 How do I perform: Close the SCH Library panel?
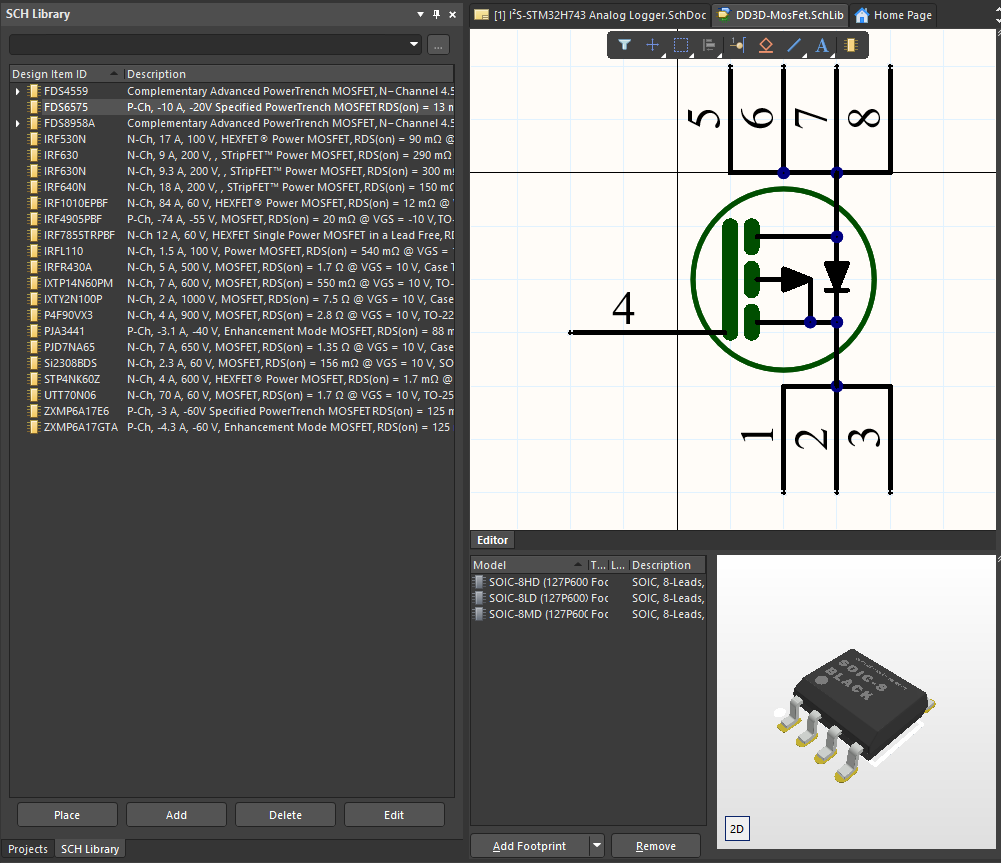453,14
